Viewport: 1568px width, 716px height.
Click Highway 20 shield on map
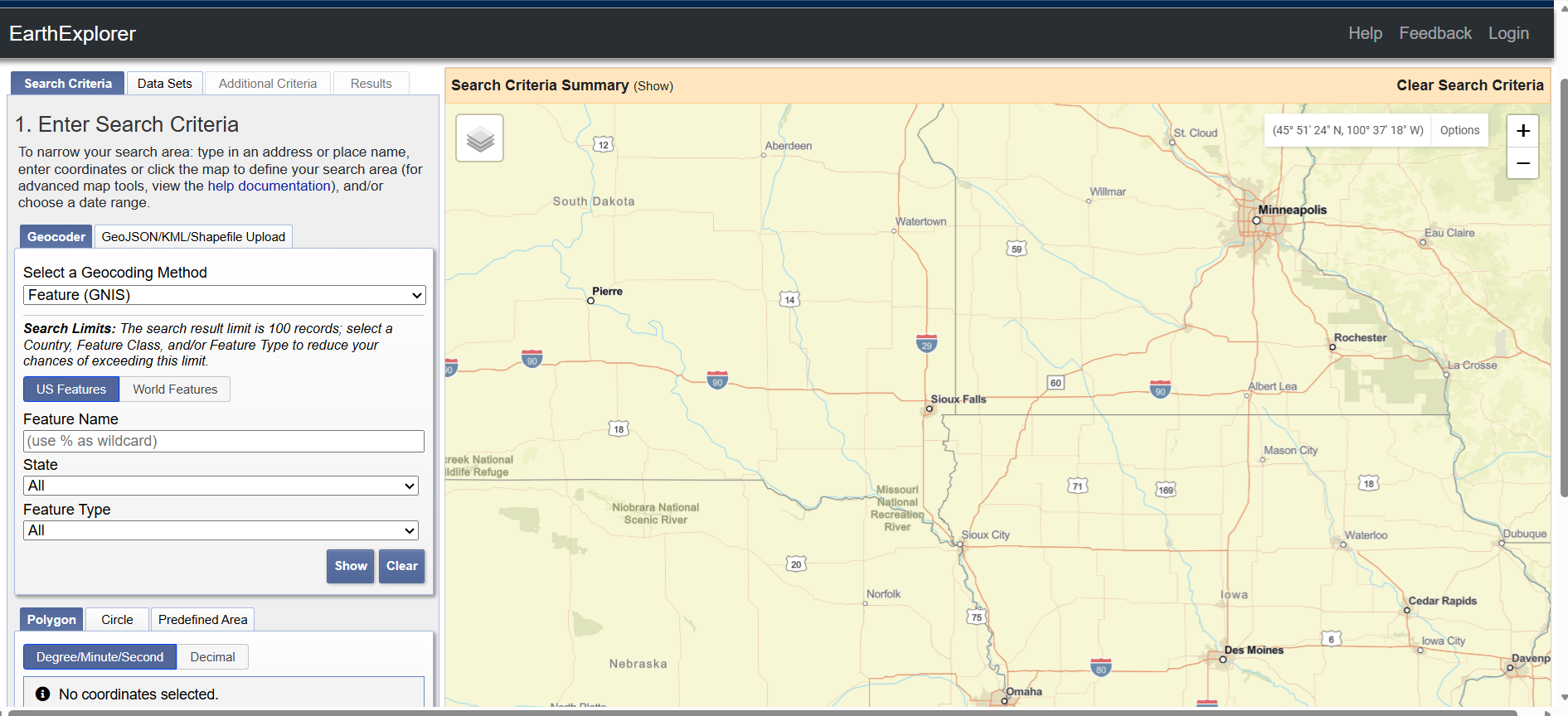pyautogui.click(x=796, y=564)
